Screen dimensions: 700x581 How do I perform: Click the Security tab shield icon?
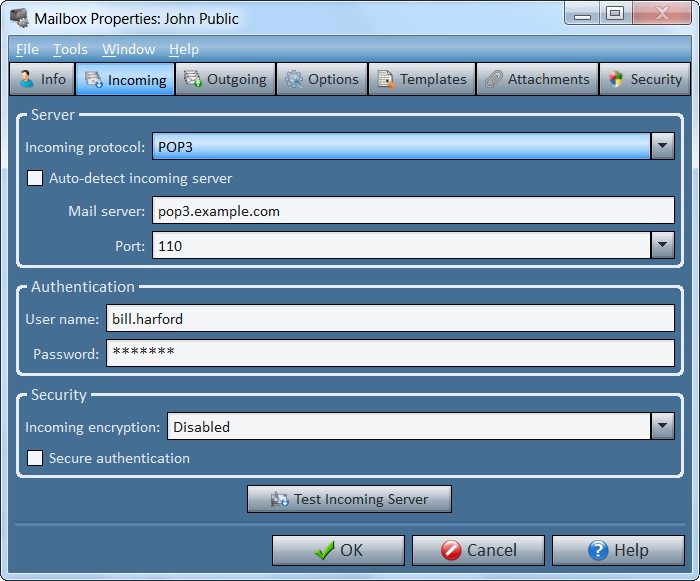pyautogui.click(x=616, y=79)
